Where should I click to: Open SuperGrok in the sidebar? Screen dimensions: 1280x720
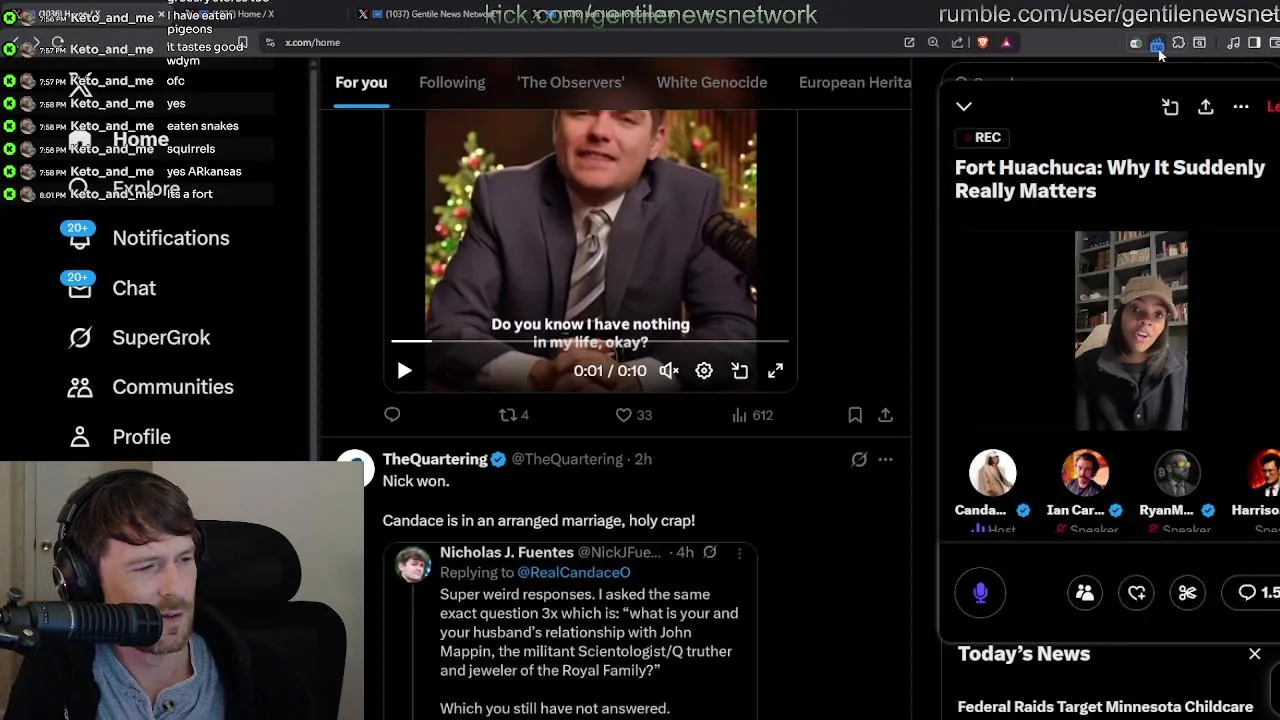coord(139,338)
